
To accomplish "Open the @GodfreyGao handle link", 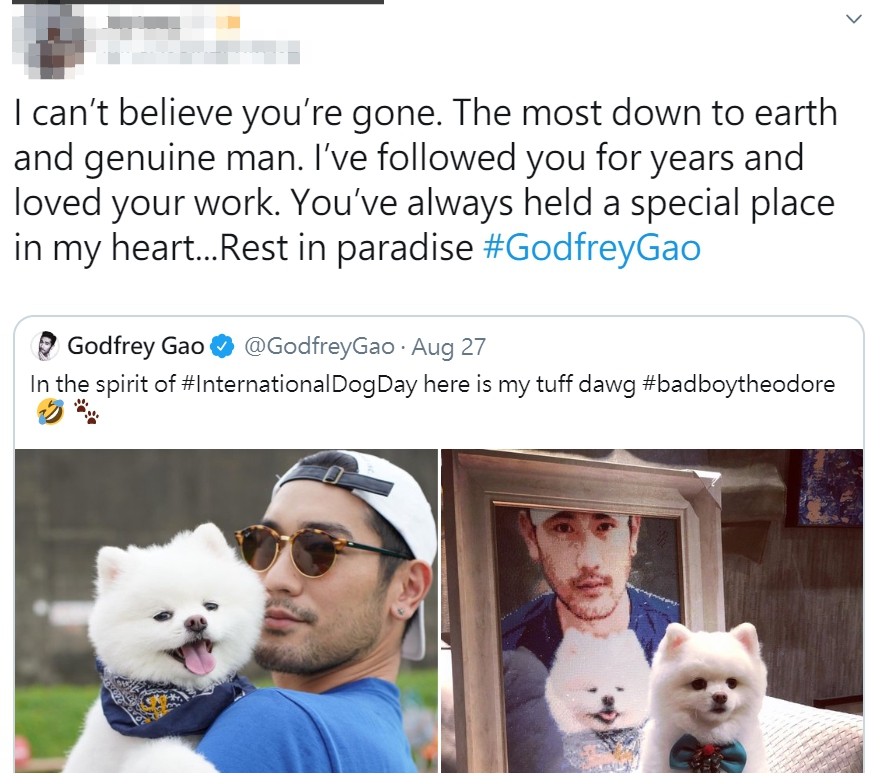I will pyautogui.click(x=320, y=346).
